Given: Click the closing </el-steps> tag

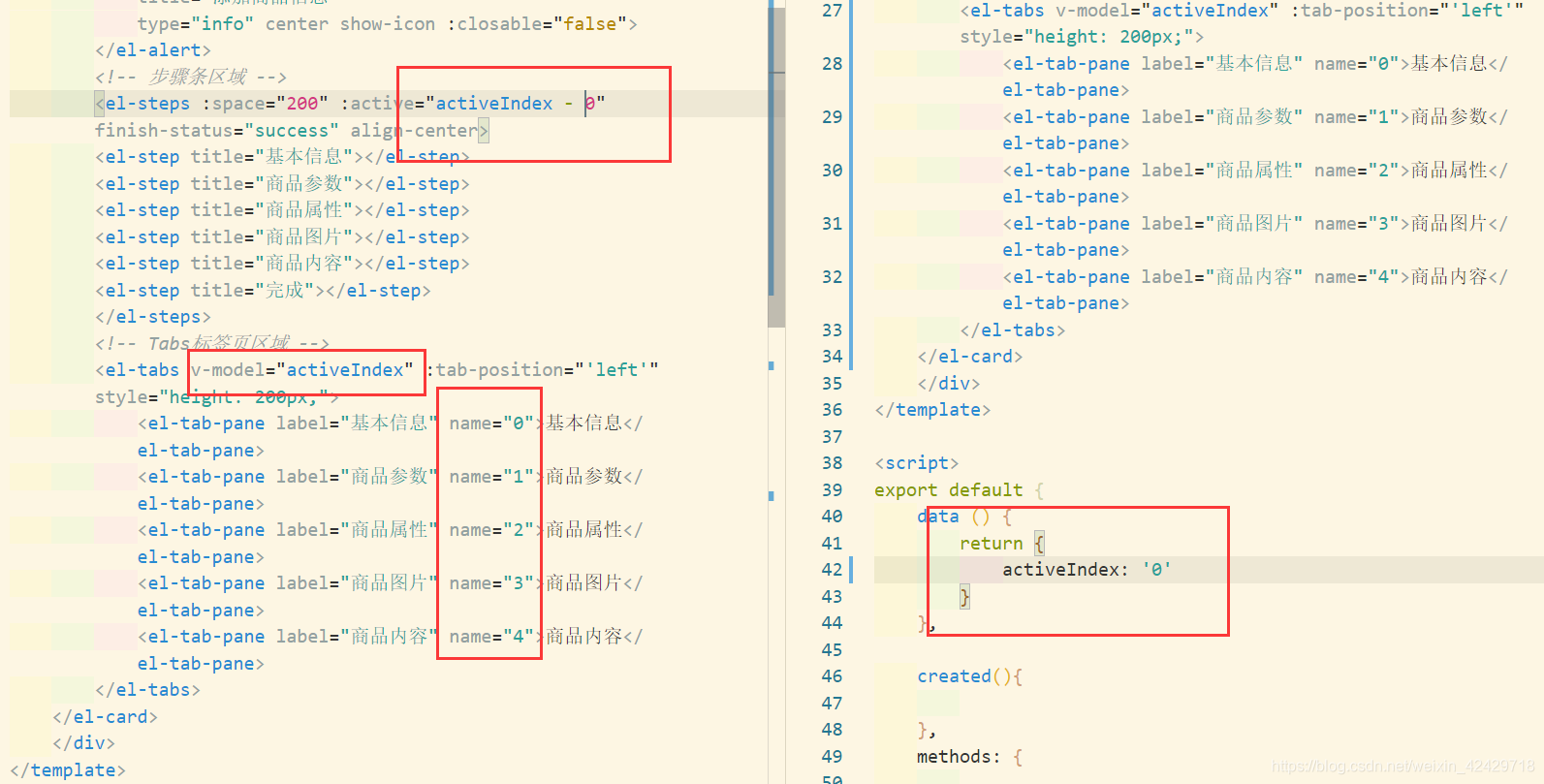Looking at the screenshot, I should pyautogui.click(x=153, y=317).
